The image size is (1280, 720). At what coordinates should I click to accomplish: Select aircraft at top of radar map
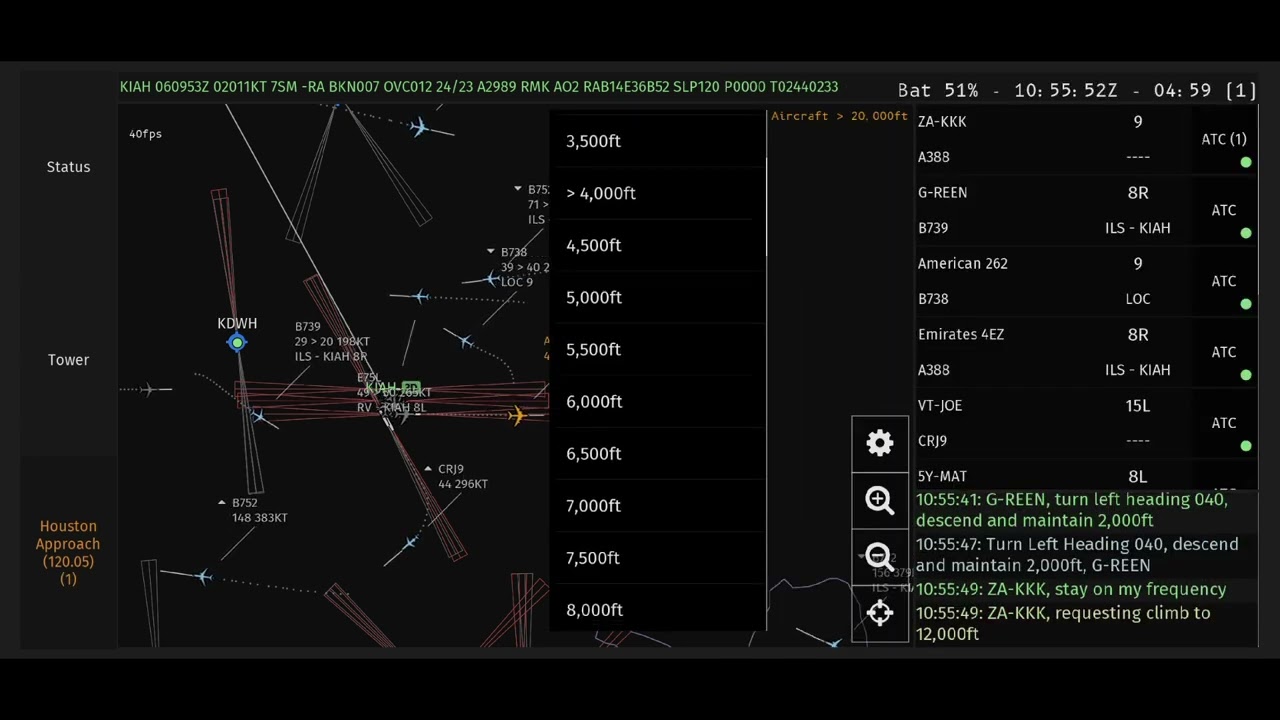click(x=420, y=127)
